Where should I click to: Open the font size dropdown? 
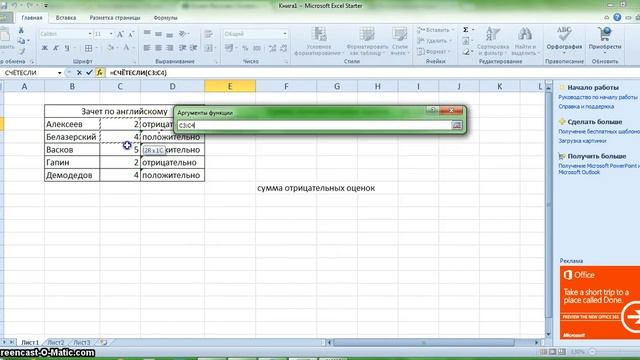pyautogui.click(x=111, y=34)
